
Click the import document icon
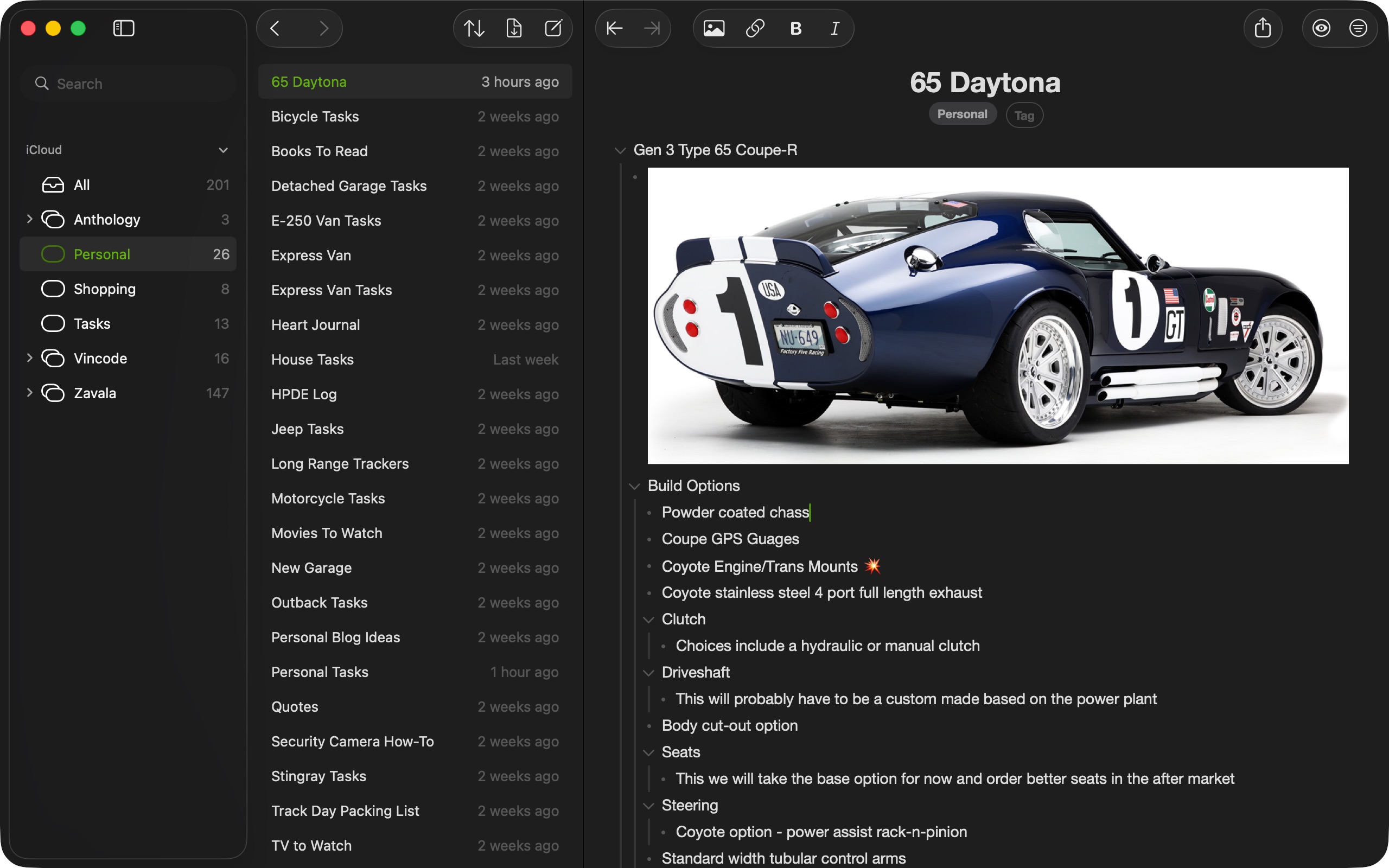pos(514,28)
